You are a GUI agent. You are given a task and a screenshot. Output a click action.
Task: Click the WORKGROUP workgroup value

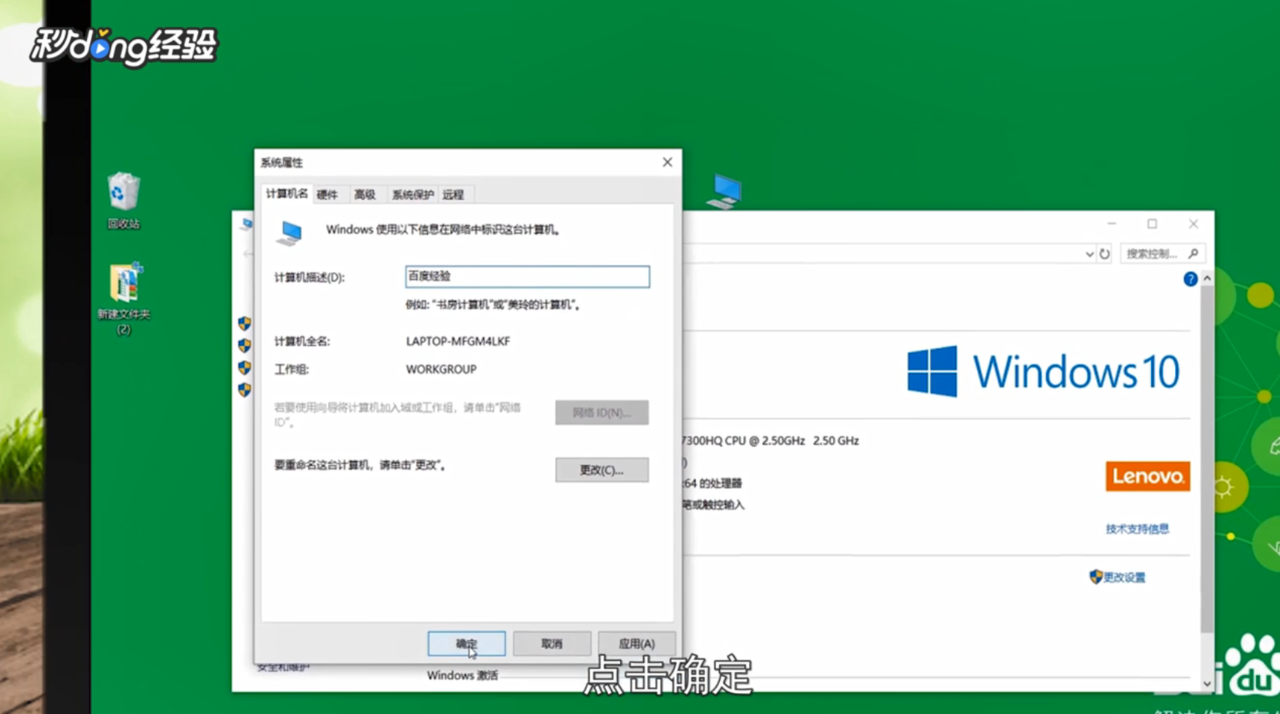(441, 369)
